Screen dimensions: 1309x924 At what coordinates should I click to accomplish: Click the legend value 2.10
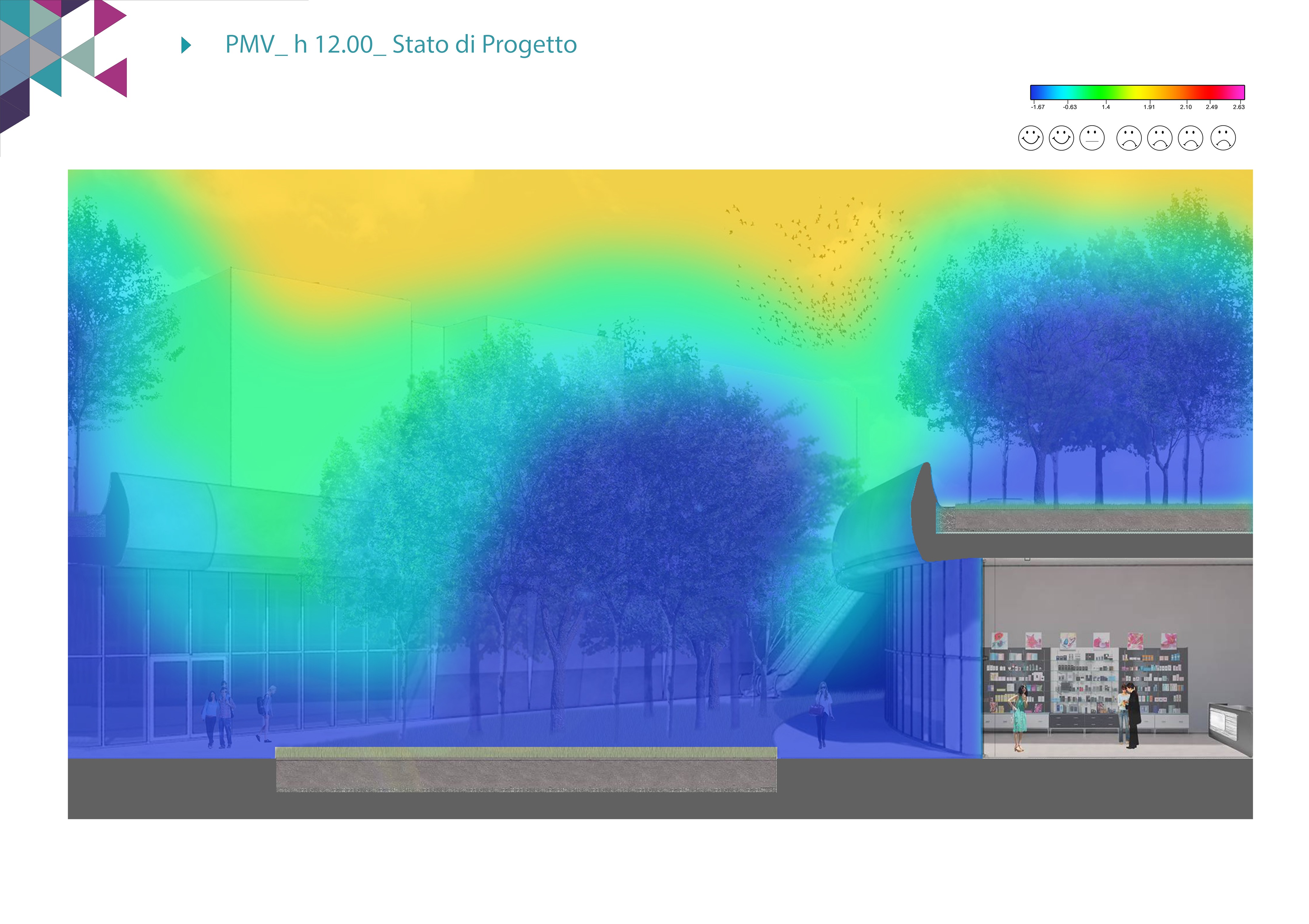coord(1186,107)
